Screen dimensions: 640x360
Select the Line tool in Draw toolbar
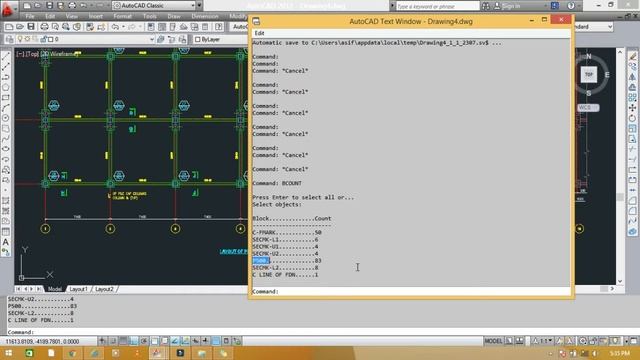6,57
